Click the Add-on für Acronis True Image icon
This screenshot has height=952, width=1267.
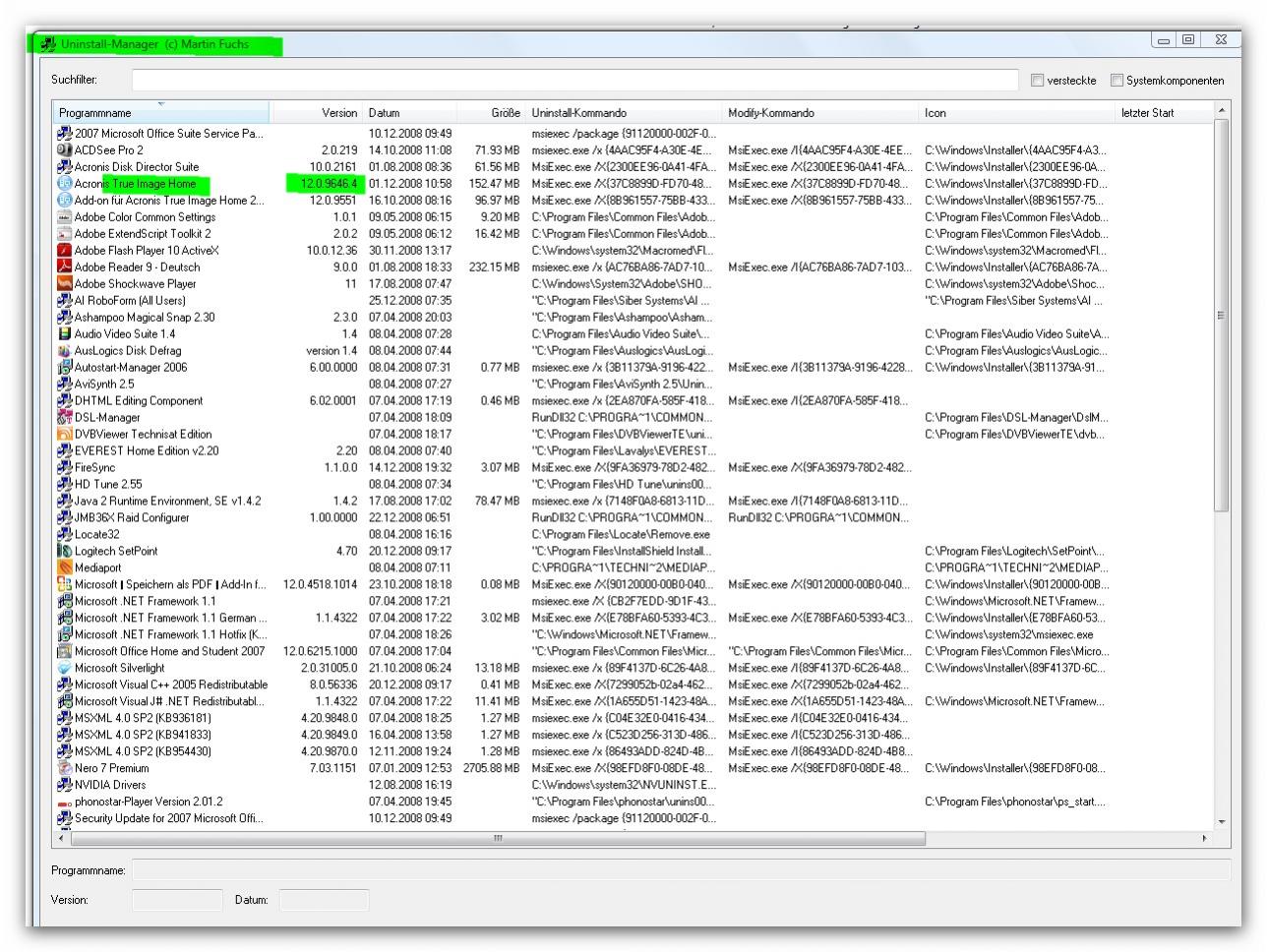[65, 201]
